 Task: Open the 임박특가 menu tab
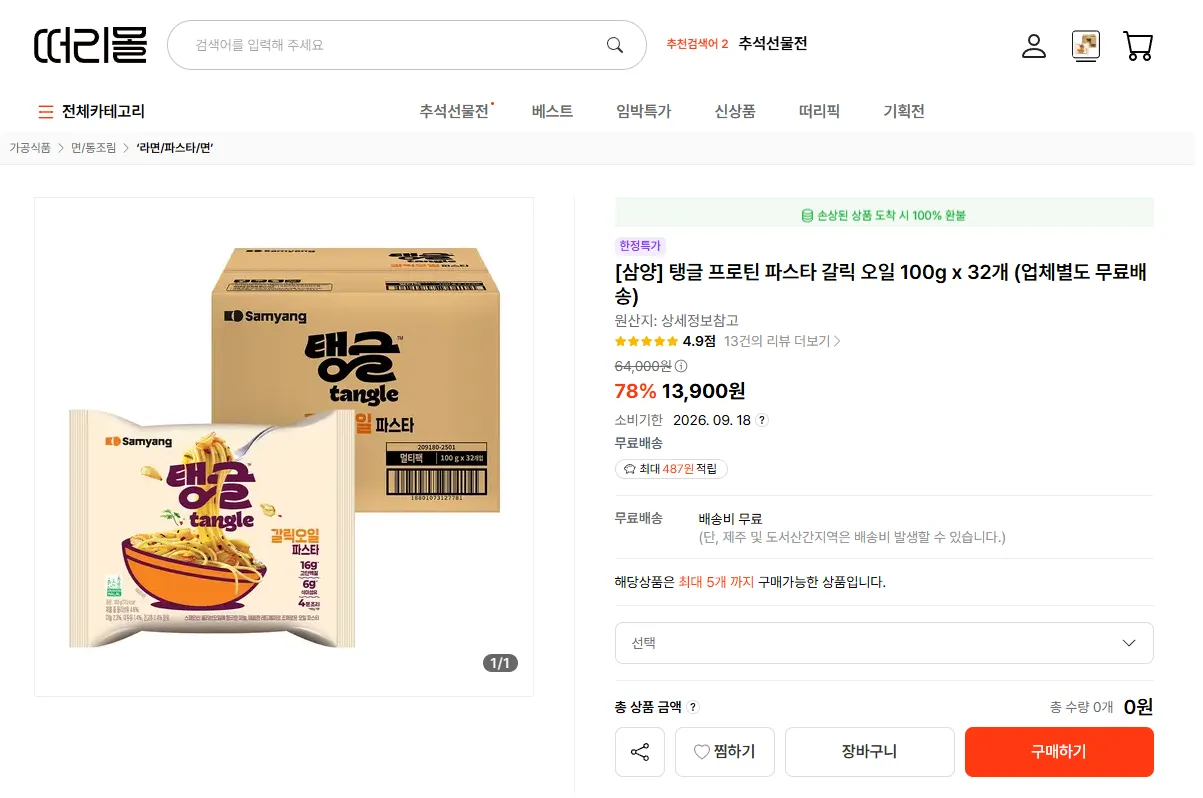(643, 111)
